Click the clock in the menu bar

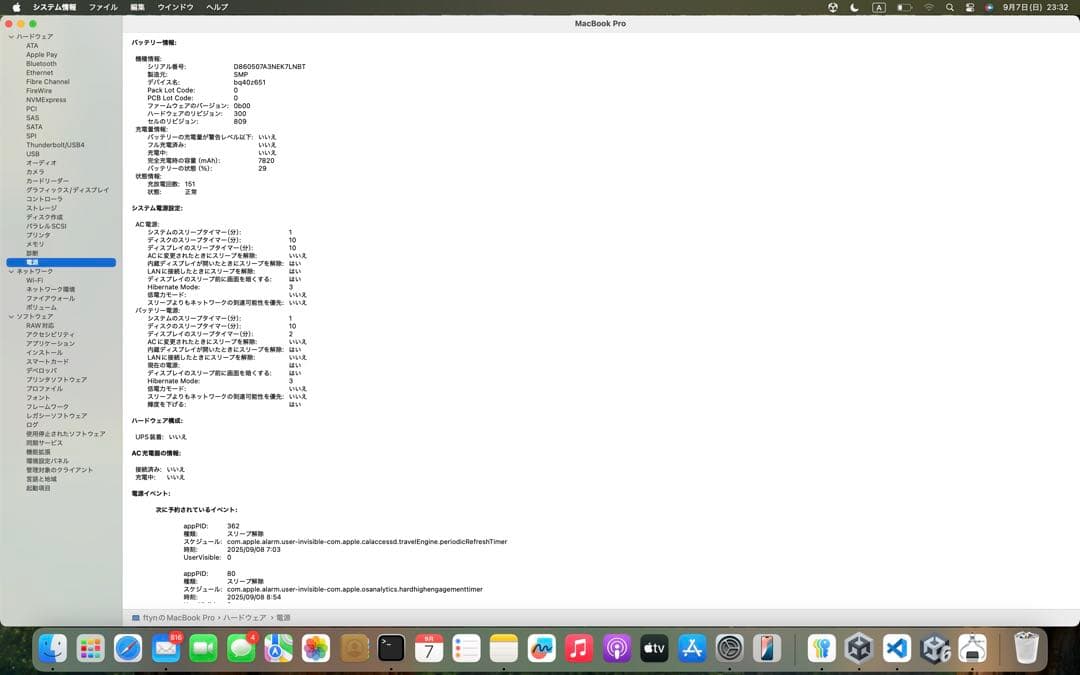(x=1037, y=7)
